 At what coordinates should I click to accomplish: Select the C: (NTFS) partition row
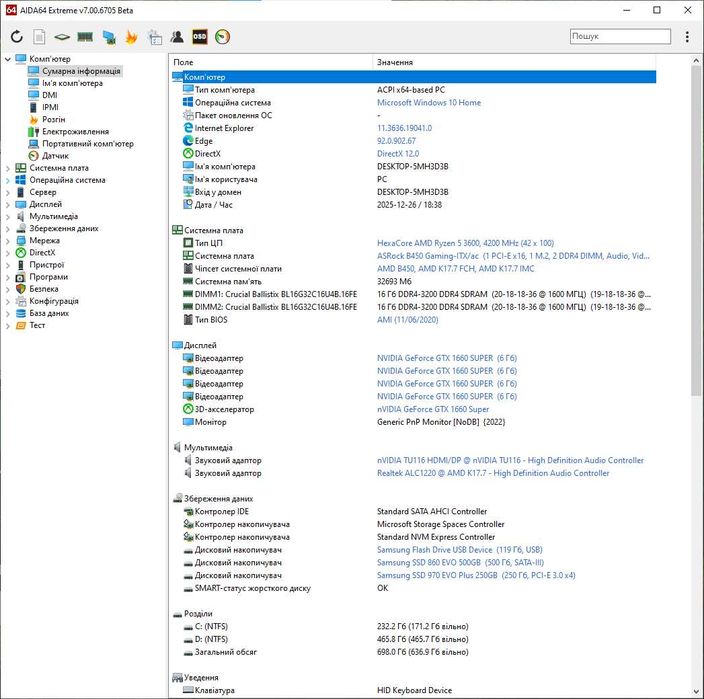tap(413, 626)
